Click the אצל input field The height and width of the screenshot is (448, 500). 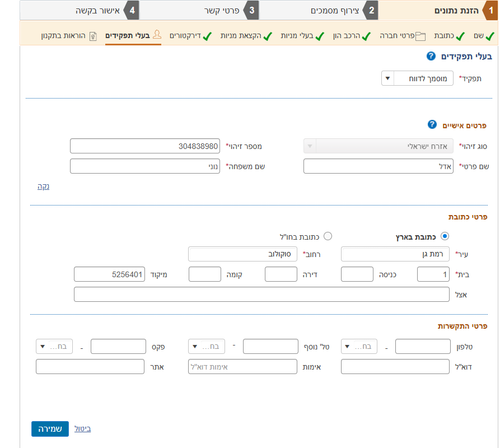[x=262, y=294]
